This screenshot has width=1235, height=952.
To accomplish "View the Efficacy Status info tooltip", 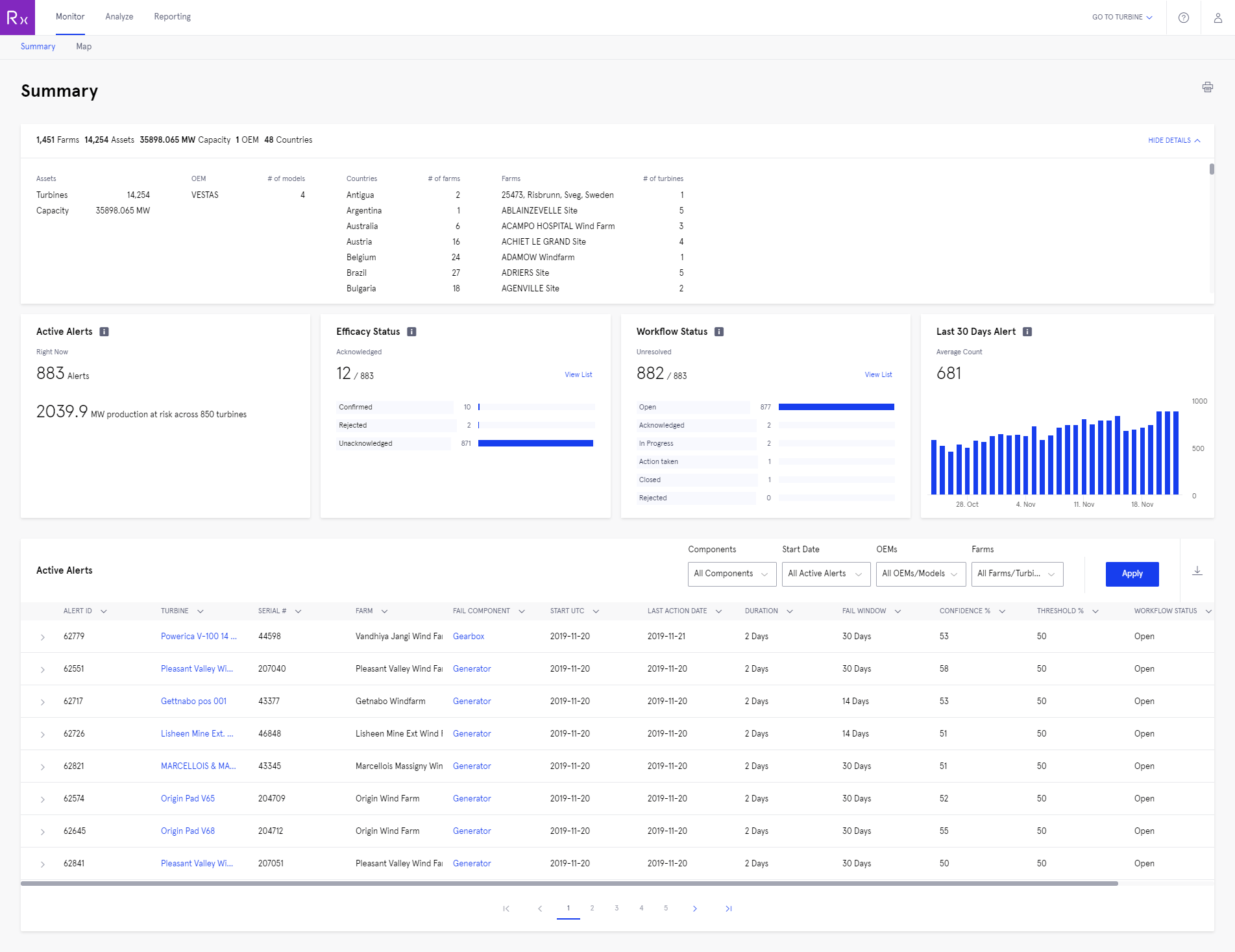I will 411,331.
